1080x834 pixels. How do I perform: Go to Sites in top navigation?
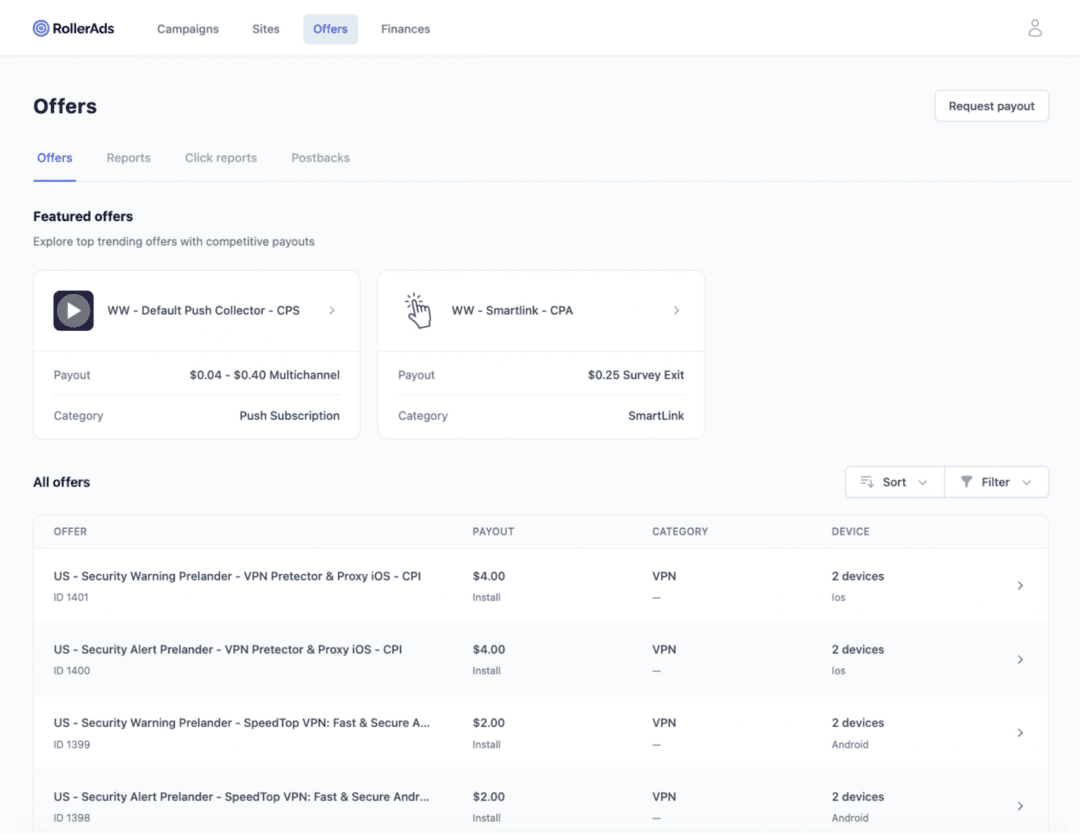pyautogui.click(x=266, y=29)
